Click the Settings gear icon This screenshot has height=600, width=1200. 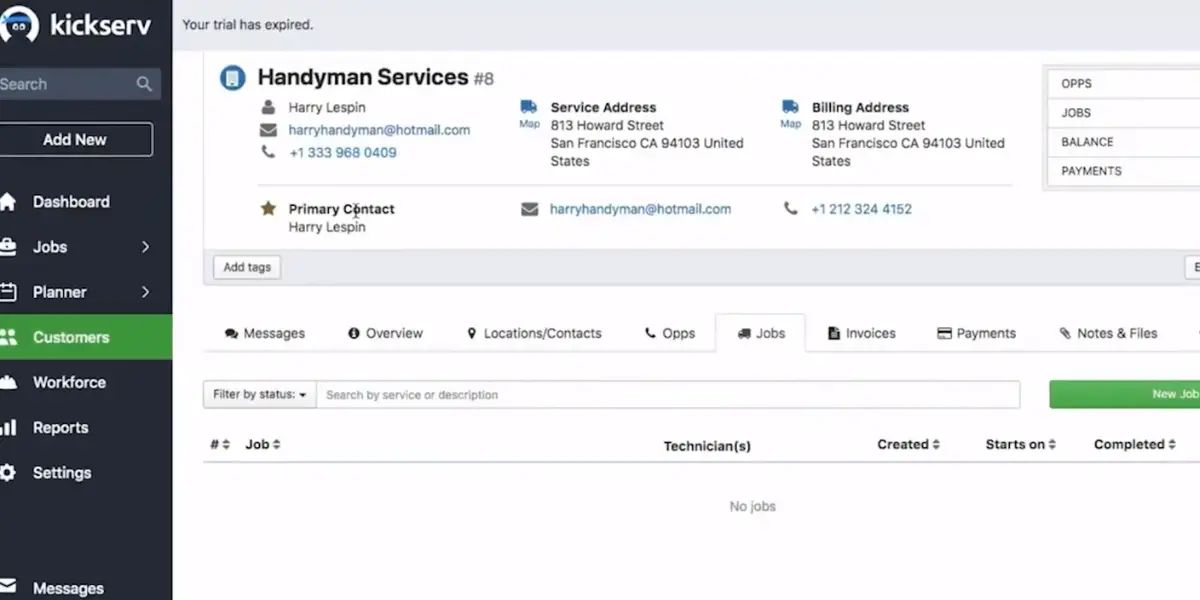[x=8, y=473]
